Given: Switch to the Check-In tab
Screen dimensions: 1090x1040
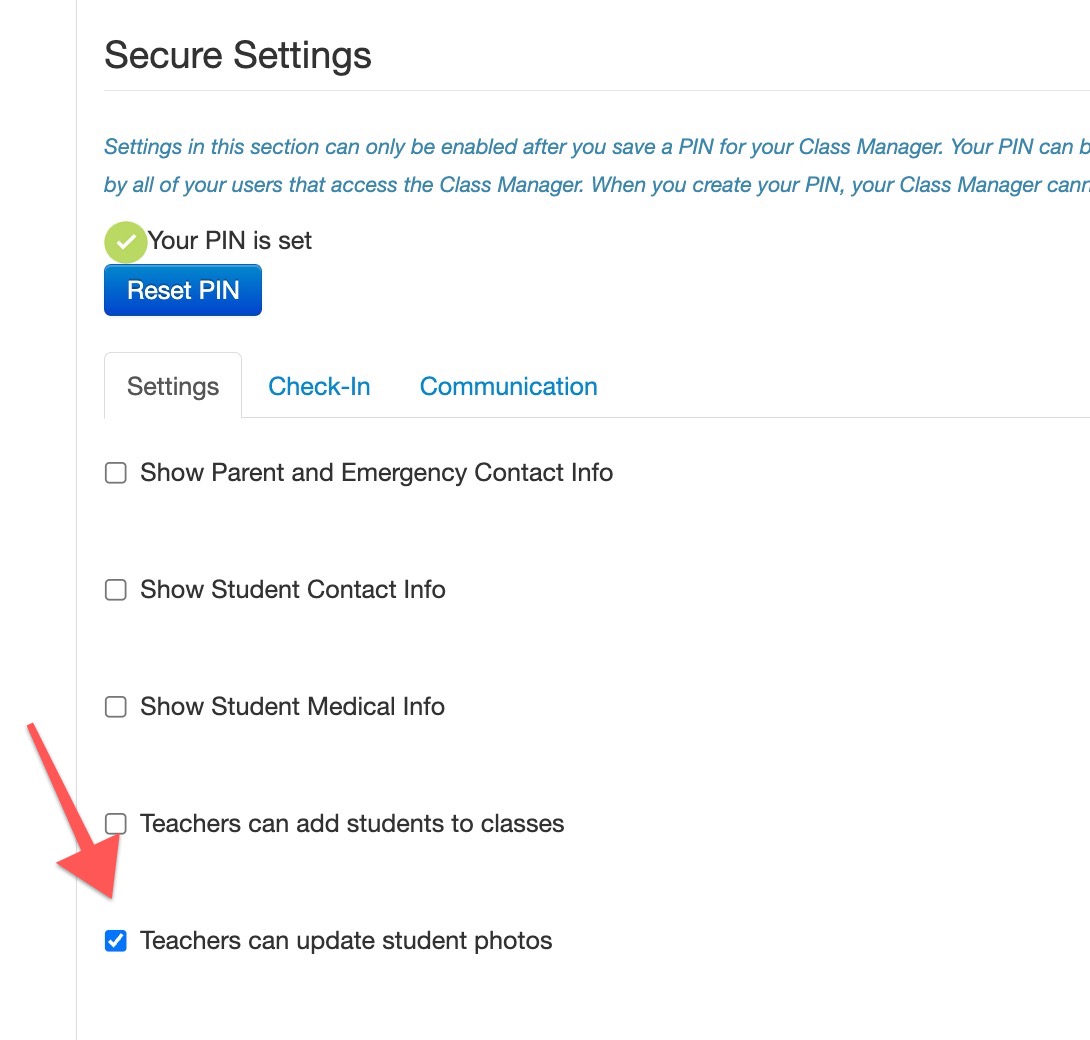Looking at the screenshot, I should tap(319, 386).
